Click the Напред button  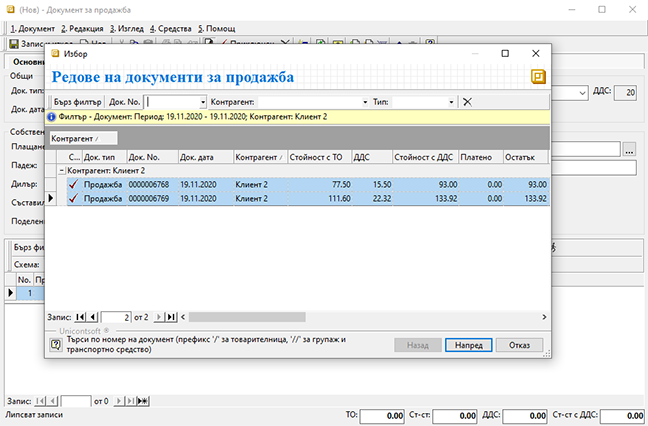click(x=469, y=345)
